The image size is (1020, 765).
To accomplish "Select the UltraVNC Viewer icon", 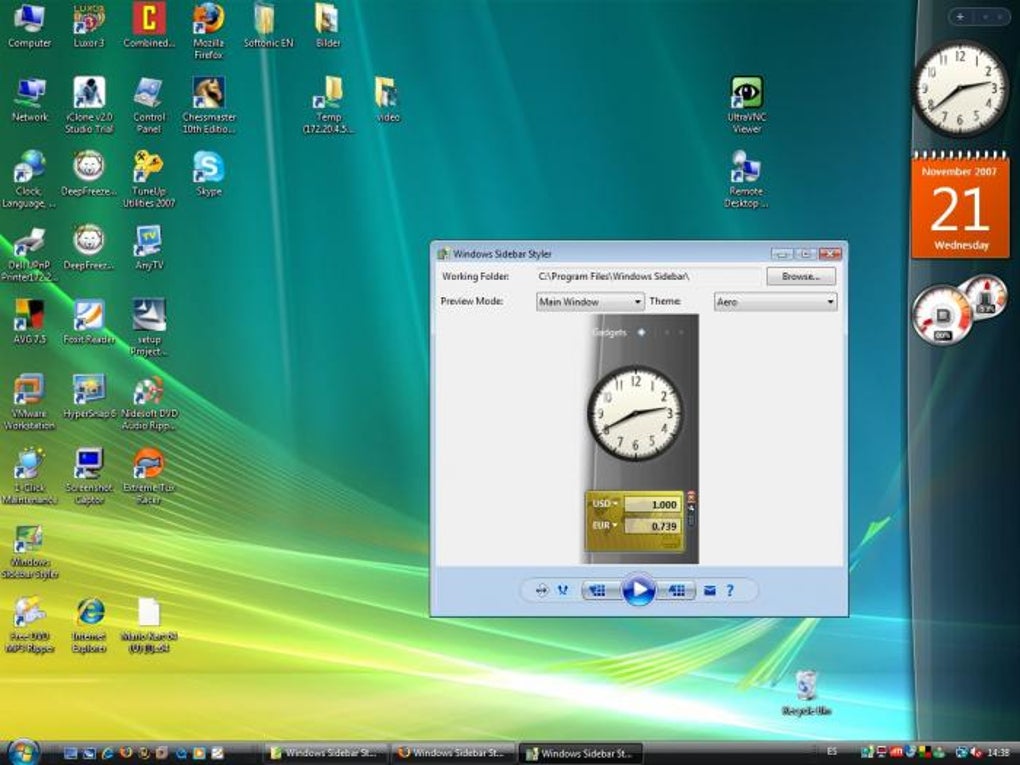I will coord(747,105).
